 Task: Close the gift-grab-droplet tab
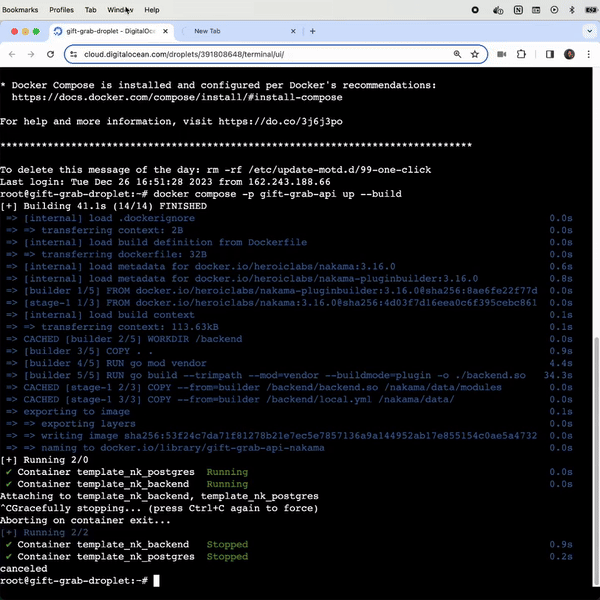[x=165, y=31]
